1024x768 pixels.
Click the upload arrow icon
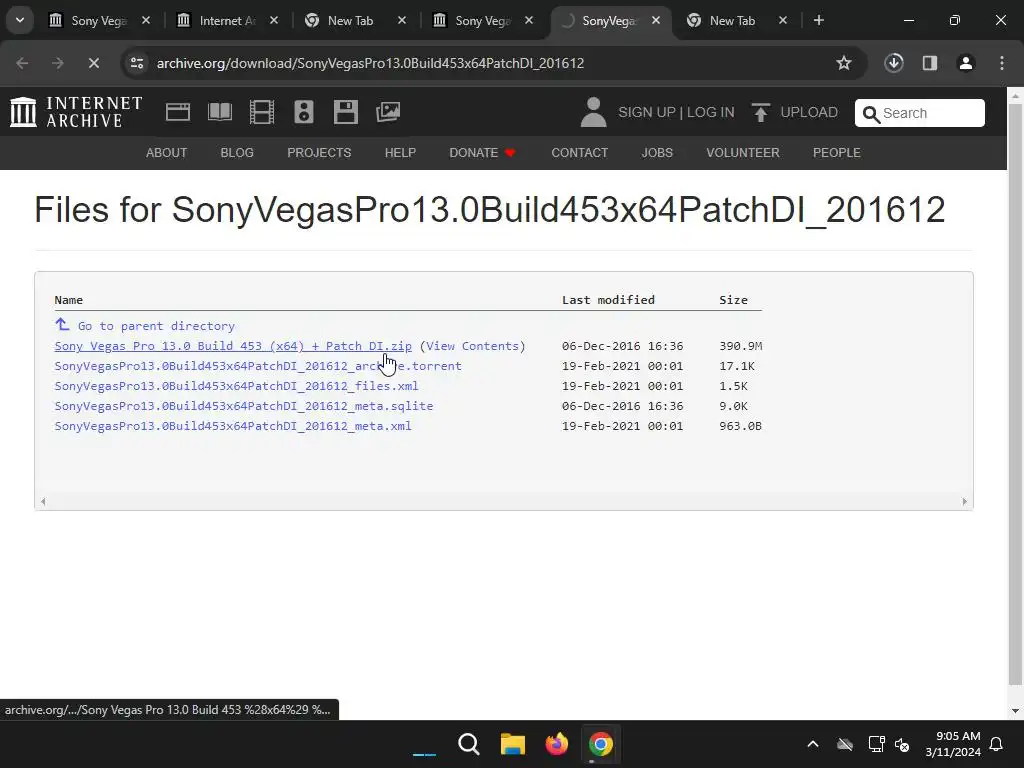pos(760,112)
